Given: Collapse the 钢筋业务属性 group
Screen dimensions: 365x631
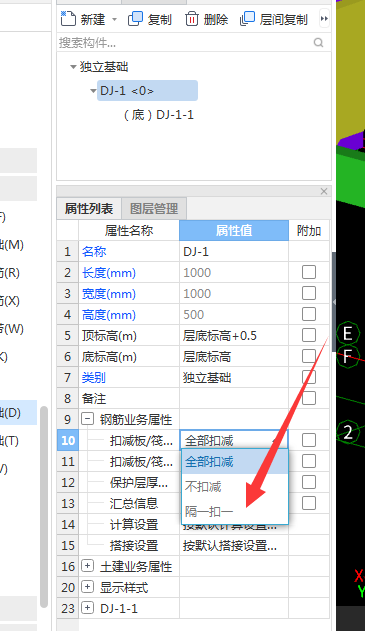Looking at the screenshot, I should pyautogui.click(x=87, y=419).
